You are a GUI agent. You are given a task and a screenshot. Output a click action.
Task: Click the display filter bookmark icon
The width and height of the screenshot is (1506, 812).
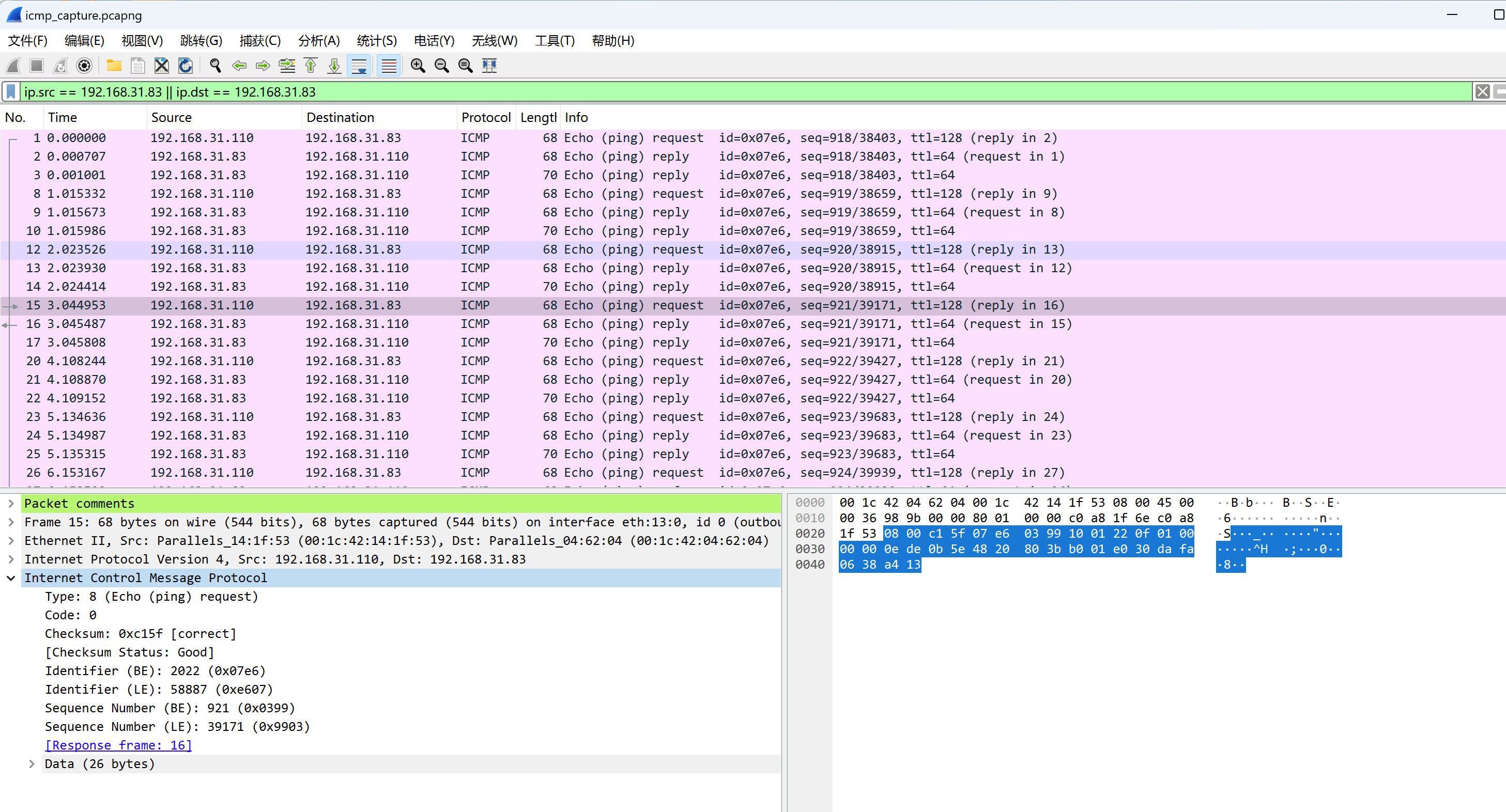[11, 92]
